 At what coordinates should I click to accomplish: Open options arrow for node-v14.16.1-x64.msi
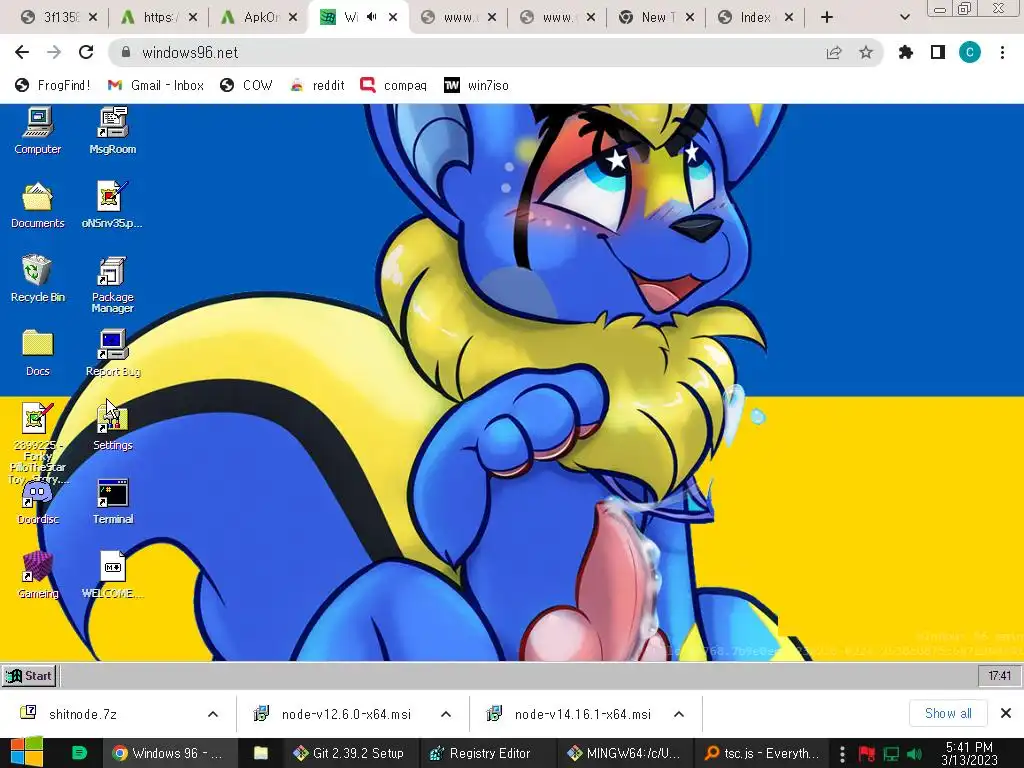coord(679,714)
